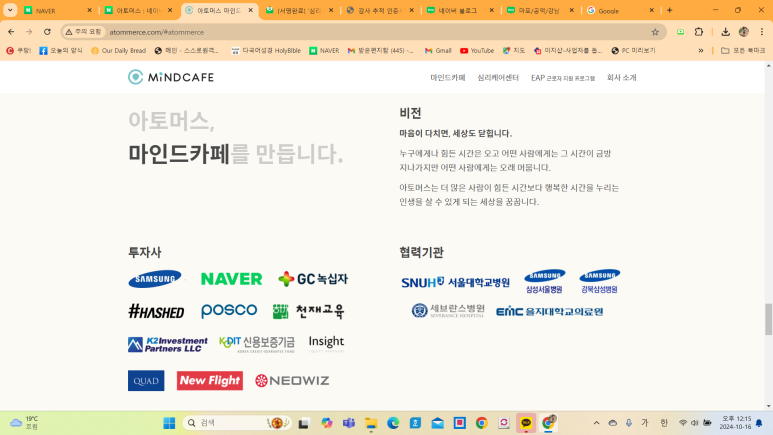This screenshot has height=435, width=773.
Task: Click the GC 녹십자 logo
Action: pos(313,279)
